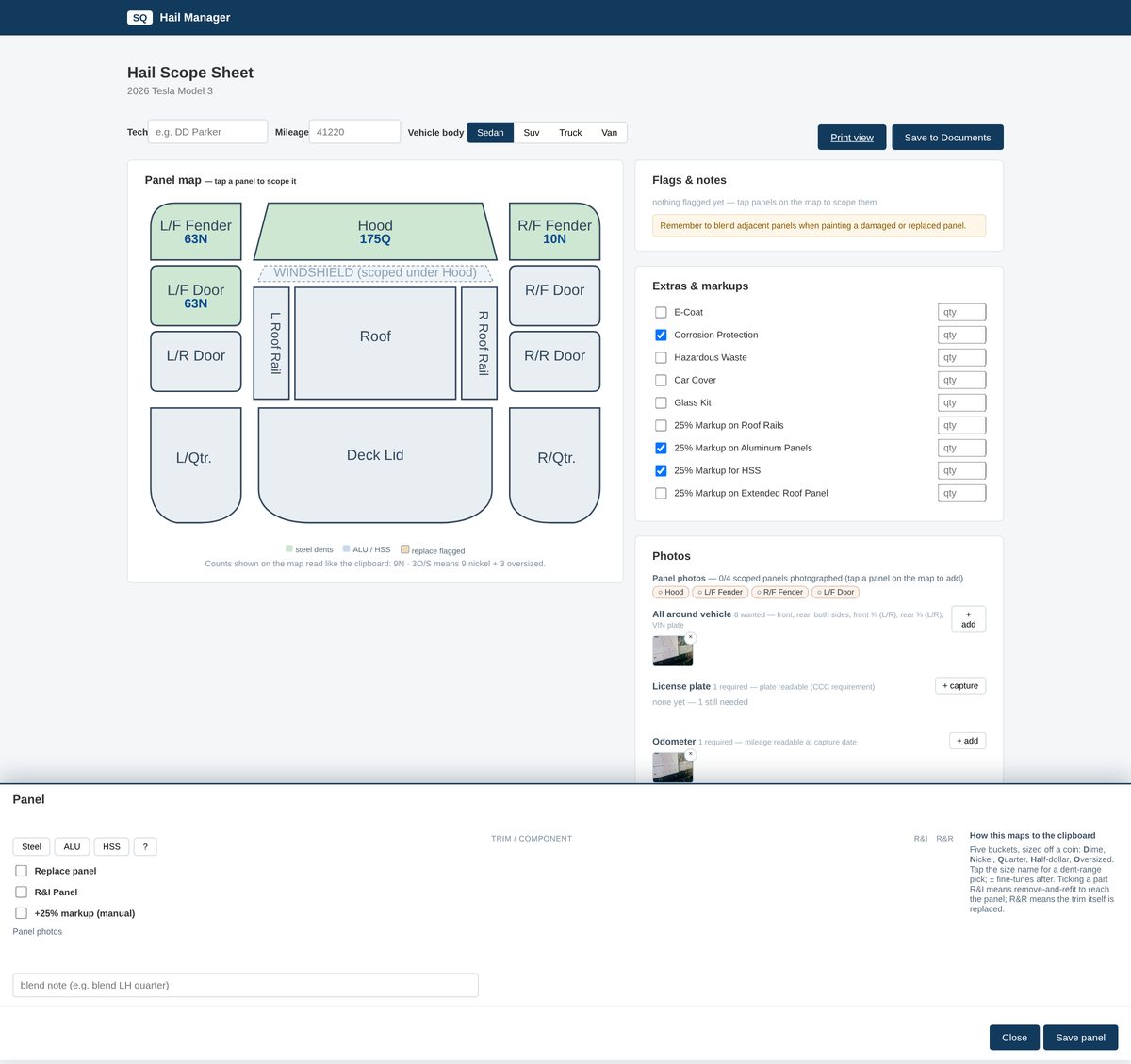
Task: Check the Hazardous Waste option
Action: [x=661, y=357]
